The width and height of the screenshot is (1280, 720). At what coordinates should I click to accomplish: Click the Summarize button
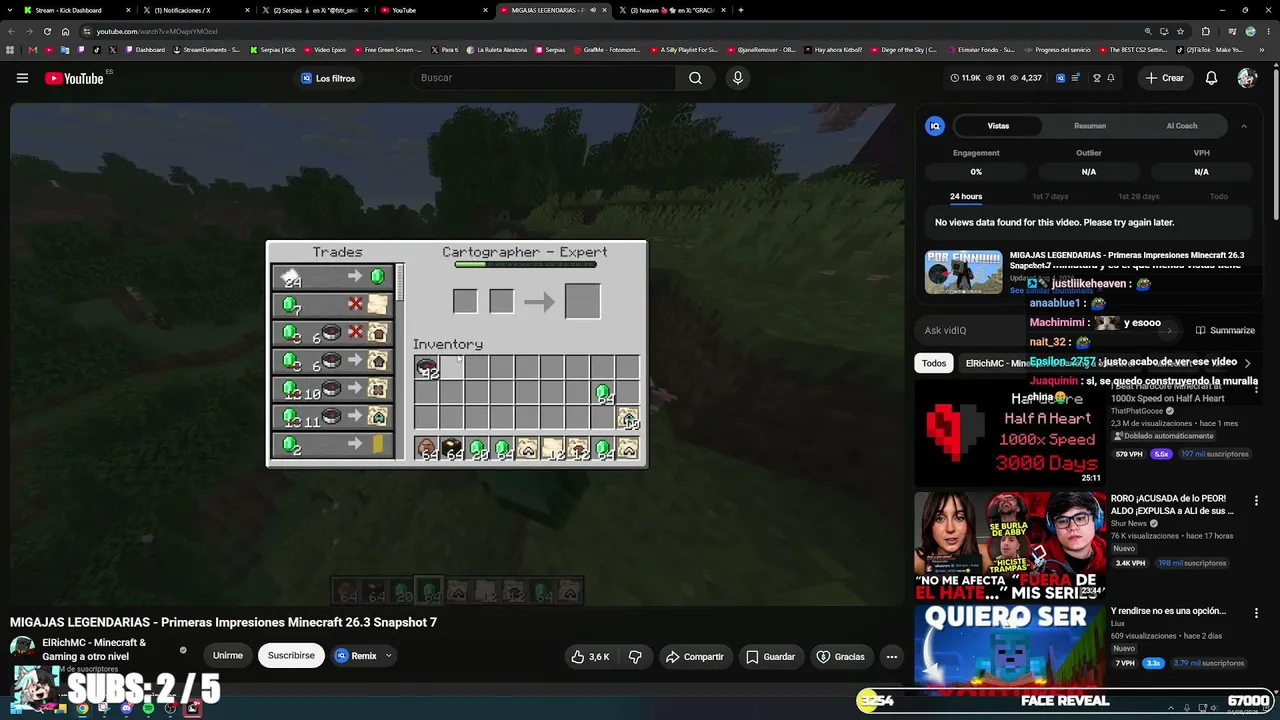[1225, 330]
